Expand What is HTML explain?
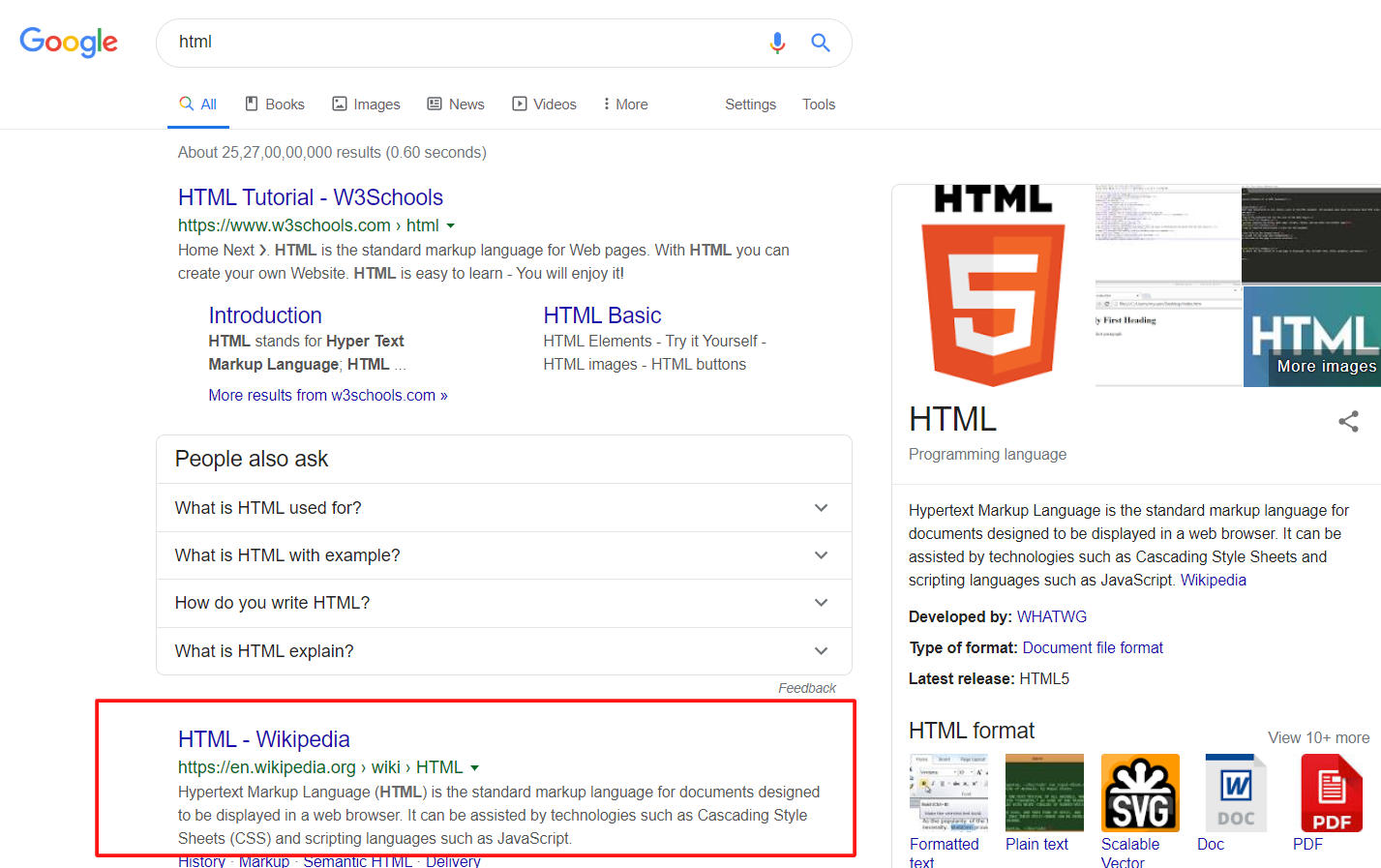1381x868 pixels. pyautogui.click(x=503, y=651)
